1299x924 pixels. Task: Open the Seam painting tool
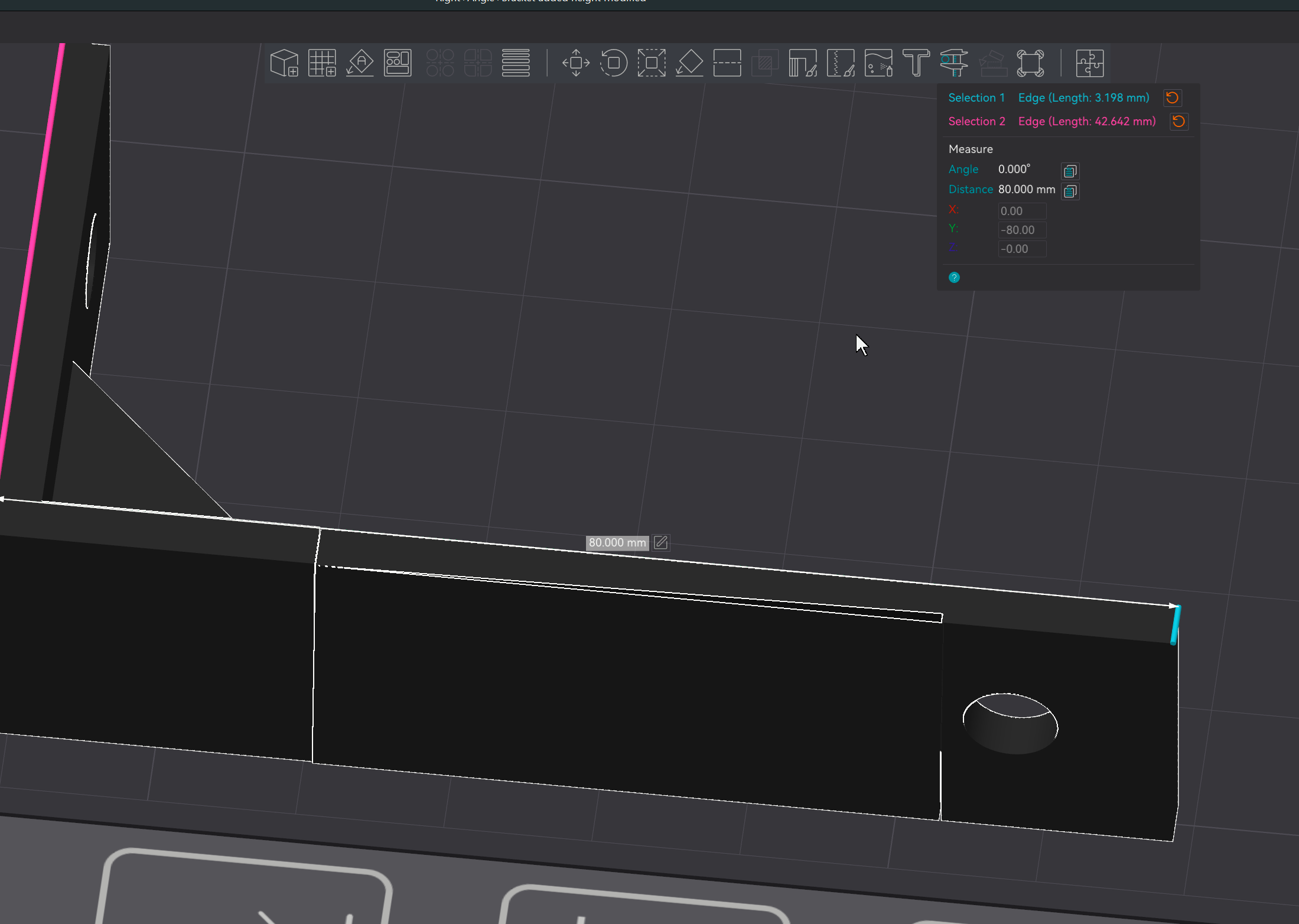841,63
